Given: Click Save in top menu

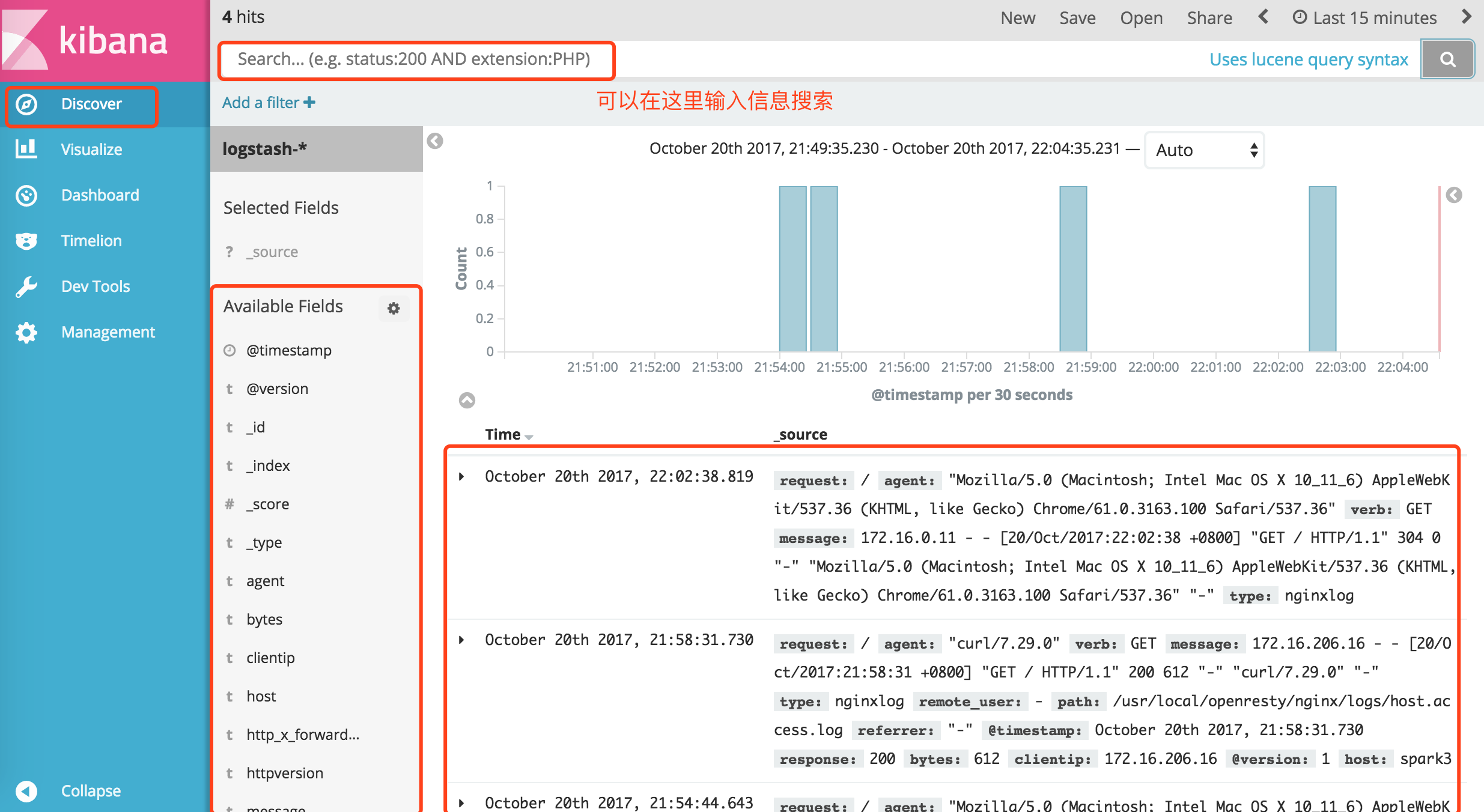Looking at the screenshot, I should [1077, 18].
